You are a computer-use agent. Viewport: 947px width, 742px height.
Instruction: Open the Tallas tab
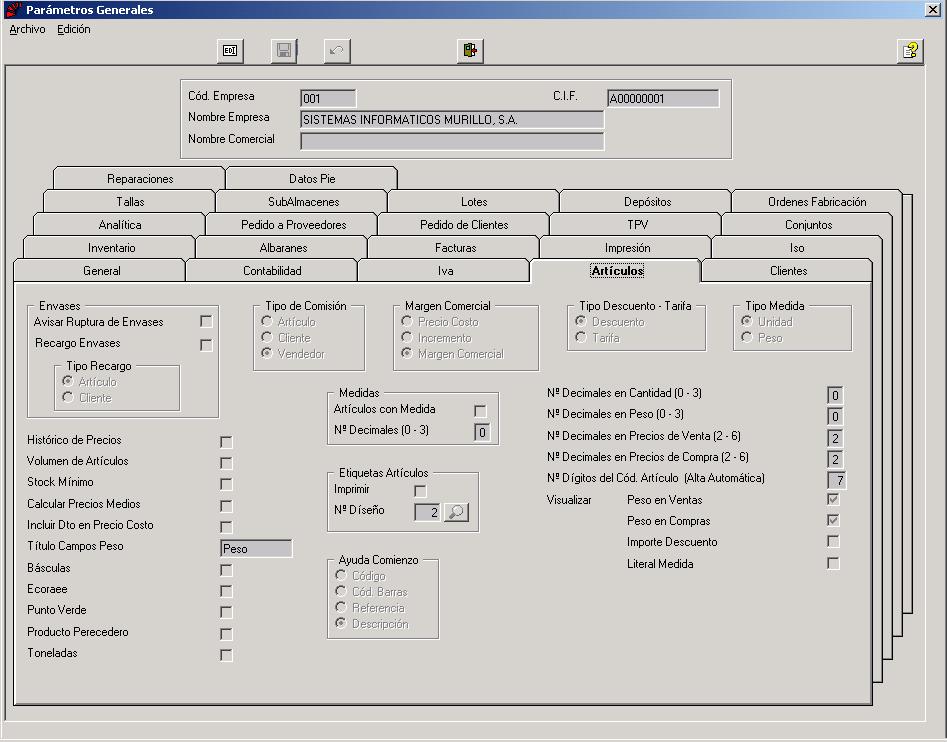click(130, 202)
